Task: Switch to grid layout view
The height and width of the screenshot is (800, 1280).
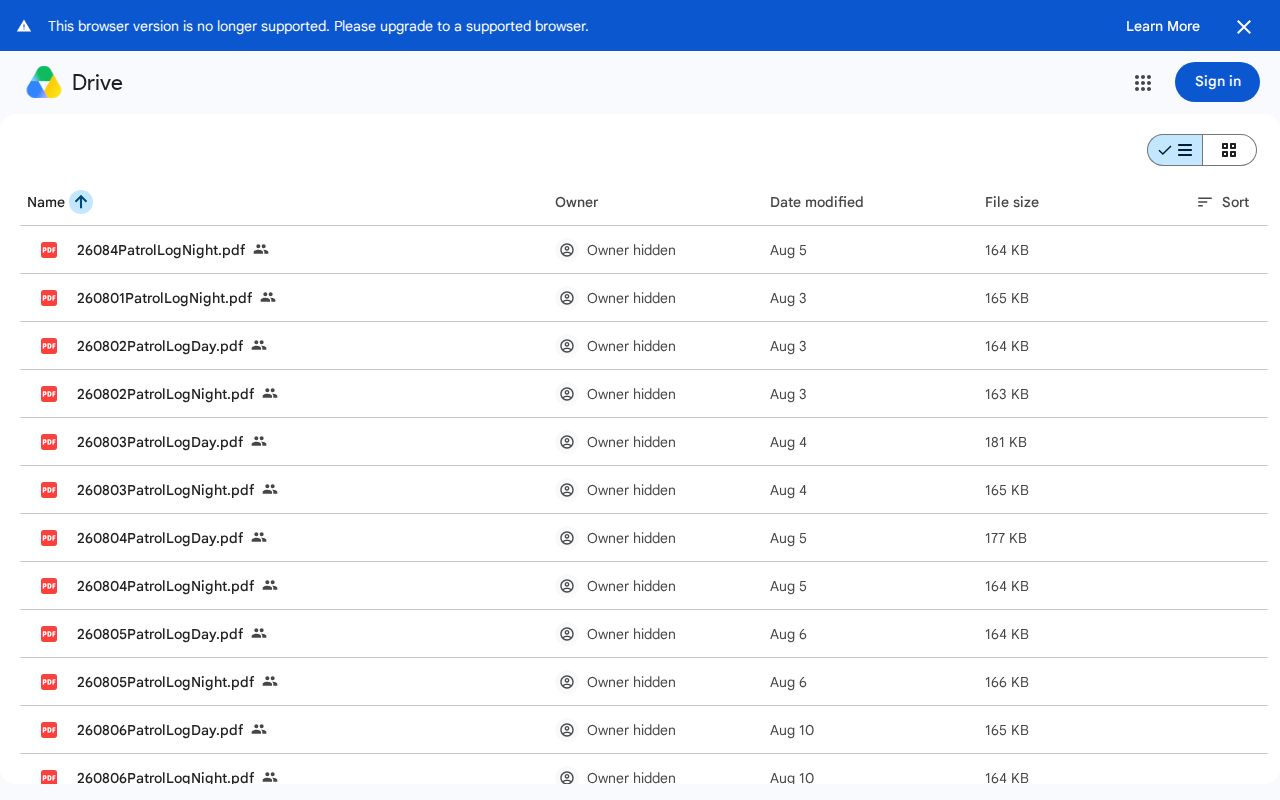Action: [1229, 150]
